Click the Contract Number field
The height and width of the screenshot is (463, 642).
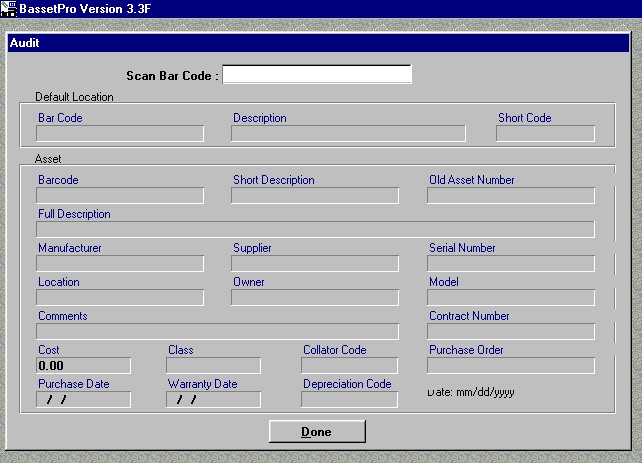[x=511, y=331]
